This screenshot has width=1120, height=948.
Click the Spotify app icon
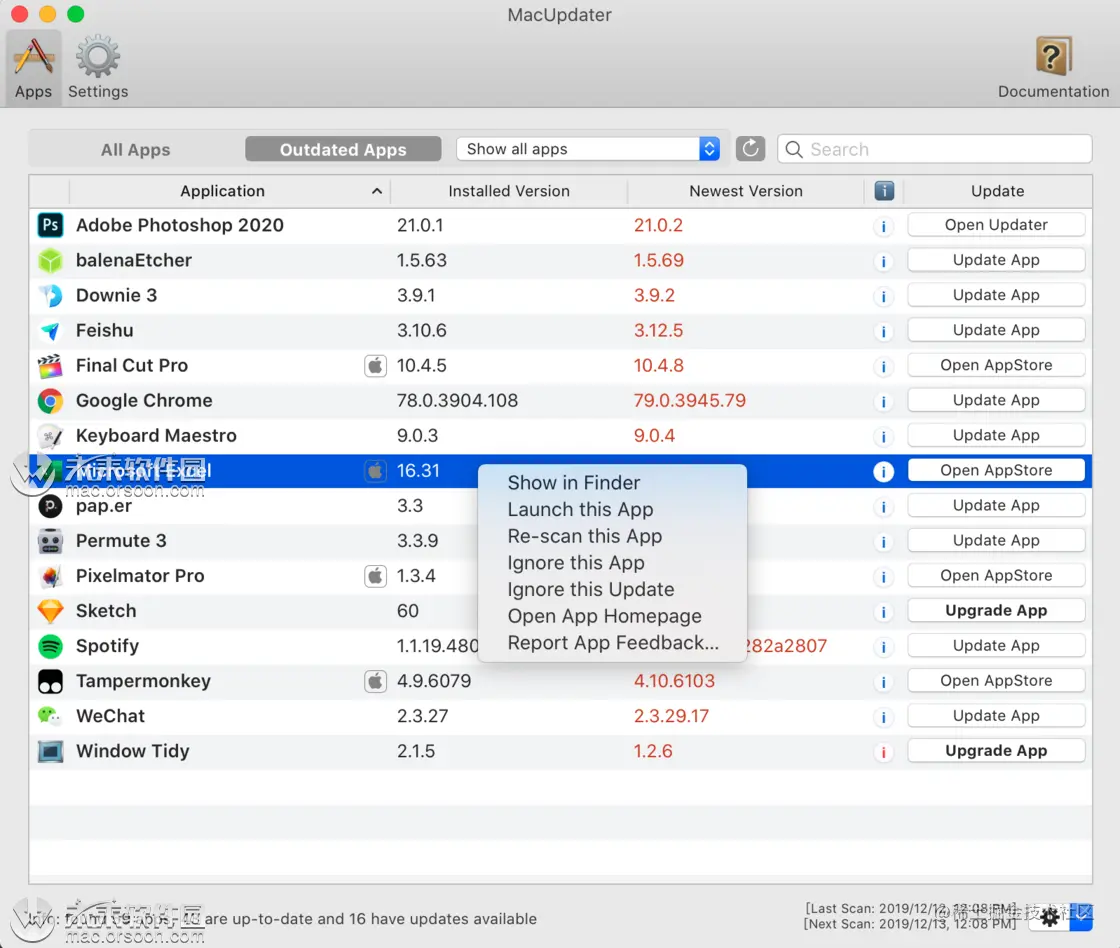click(x=50, y=646)
